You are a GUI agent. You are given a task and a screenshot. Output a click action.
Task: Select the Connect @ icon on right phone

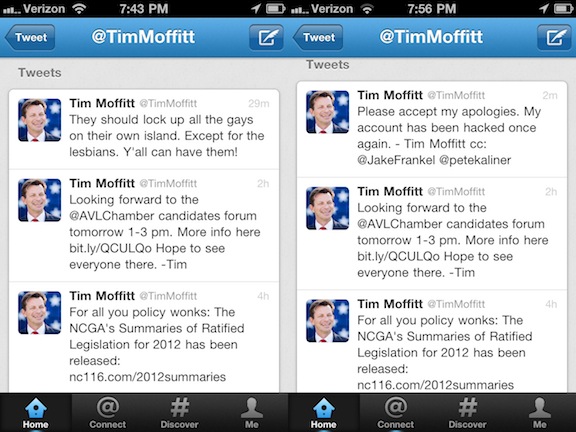[x=396, y=407]
